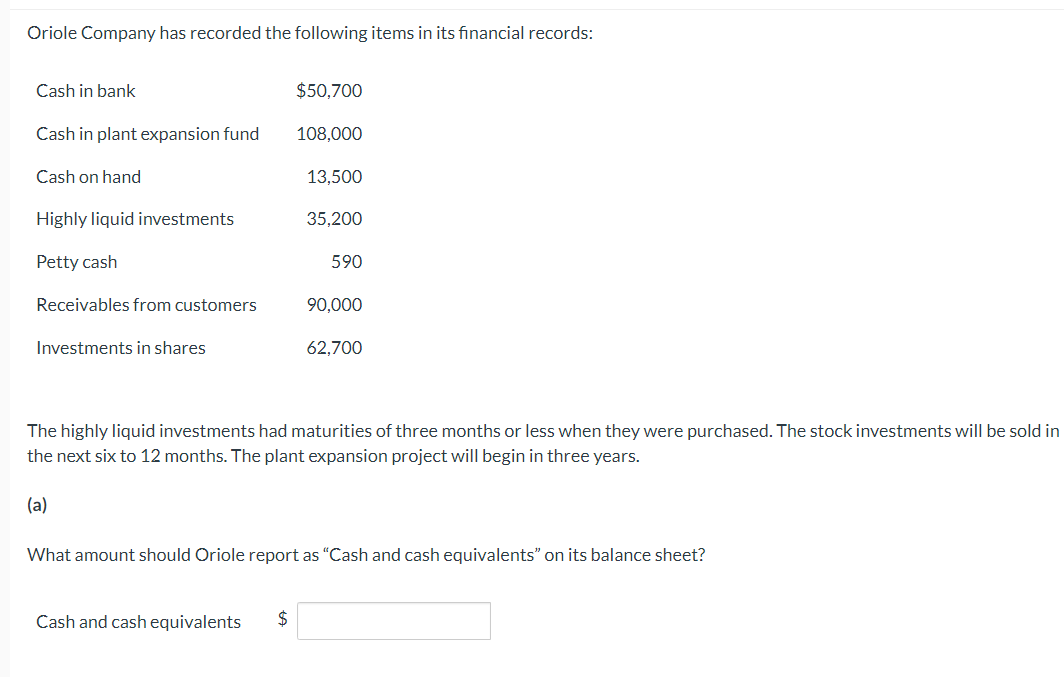Click the Cash in plant expansion fund row
Screen dimensions: 1064x677
[148, 133]
